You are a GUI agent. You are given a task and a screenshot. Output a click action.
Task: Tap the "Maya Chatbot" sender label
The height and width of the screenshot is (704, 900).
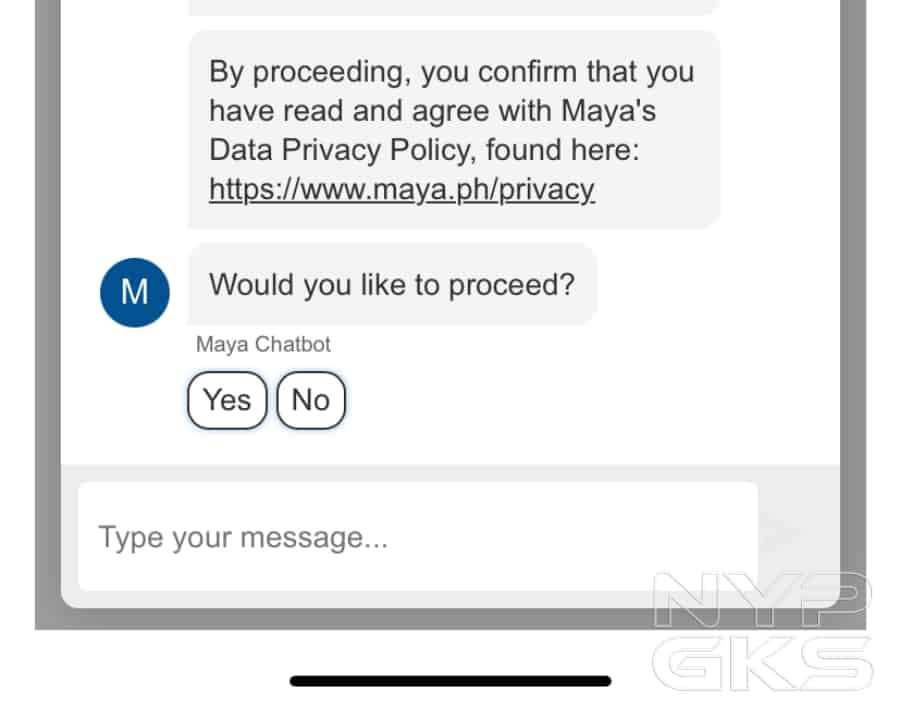(x=263, y=345)
